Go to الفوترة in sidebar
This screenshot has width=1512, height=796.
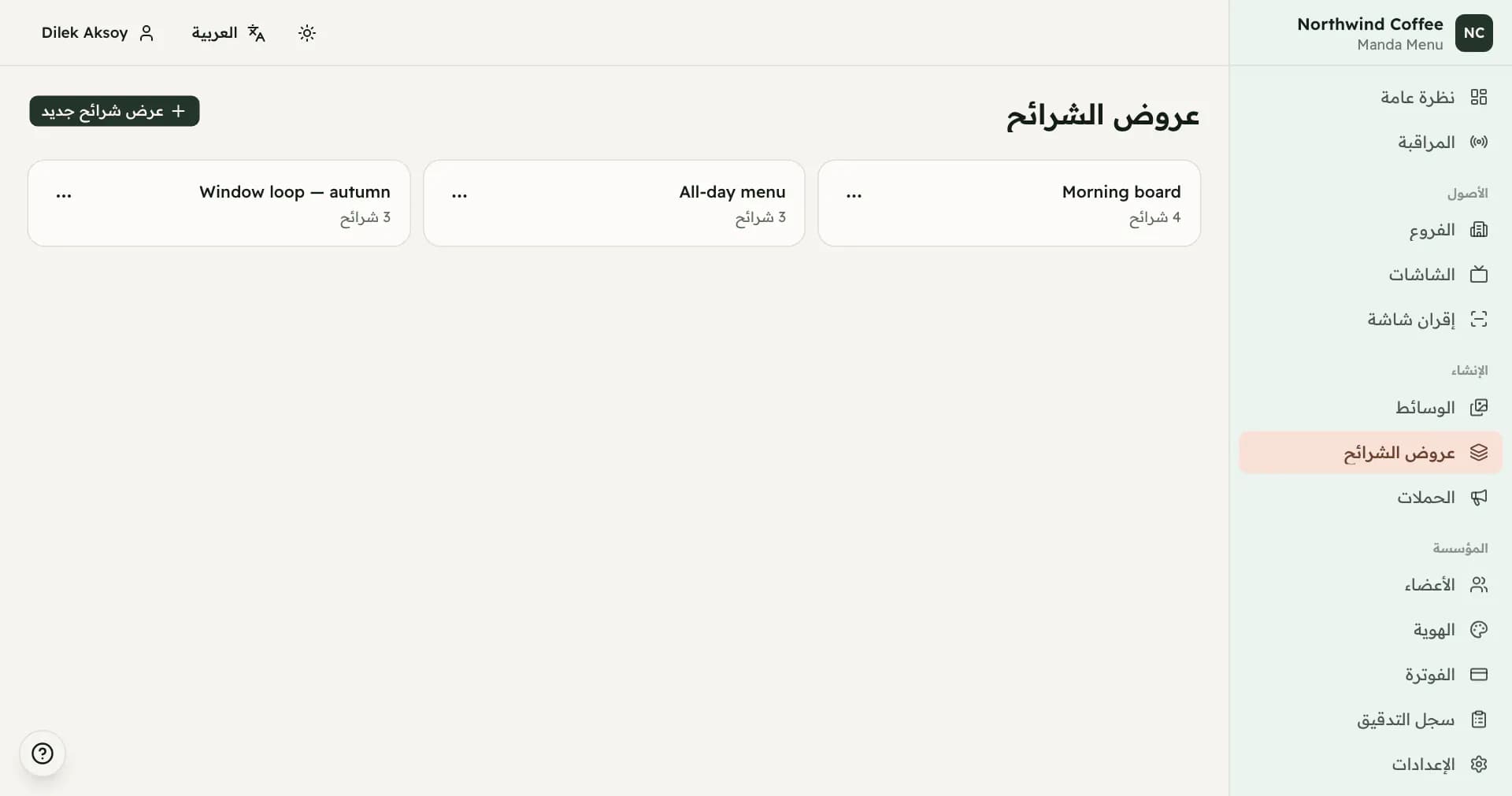1371,674
